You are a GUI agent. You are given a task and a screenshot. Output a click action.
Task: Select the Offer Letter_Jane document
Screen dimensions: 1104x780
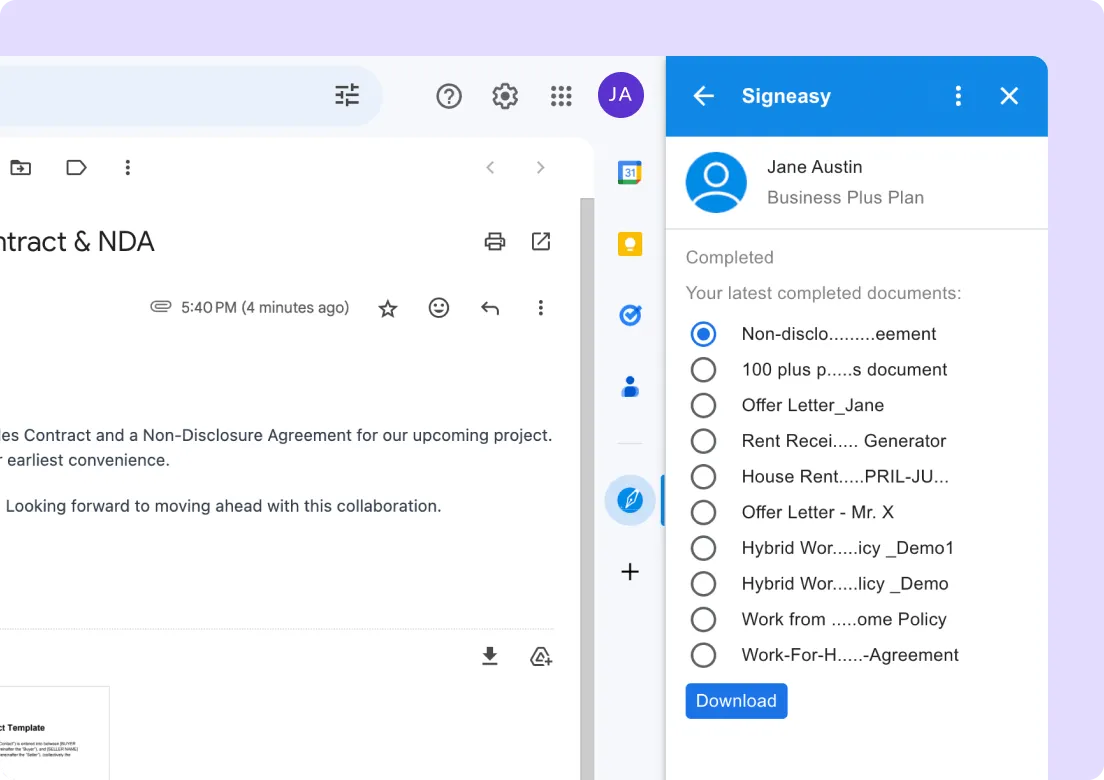pyautogui.click(x=703, y=405)
